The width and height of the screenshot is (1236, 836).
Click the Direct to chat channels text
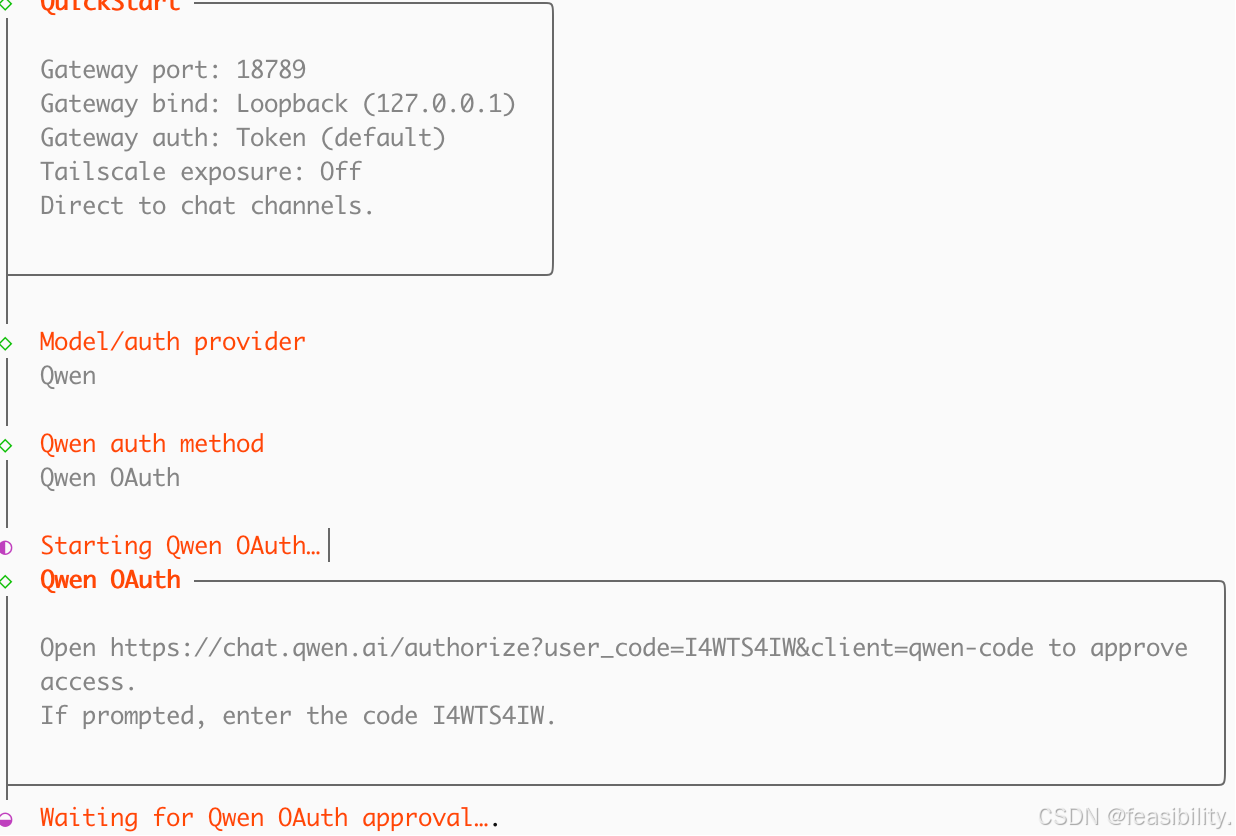click(207, 206)
